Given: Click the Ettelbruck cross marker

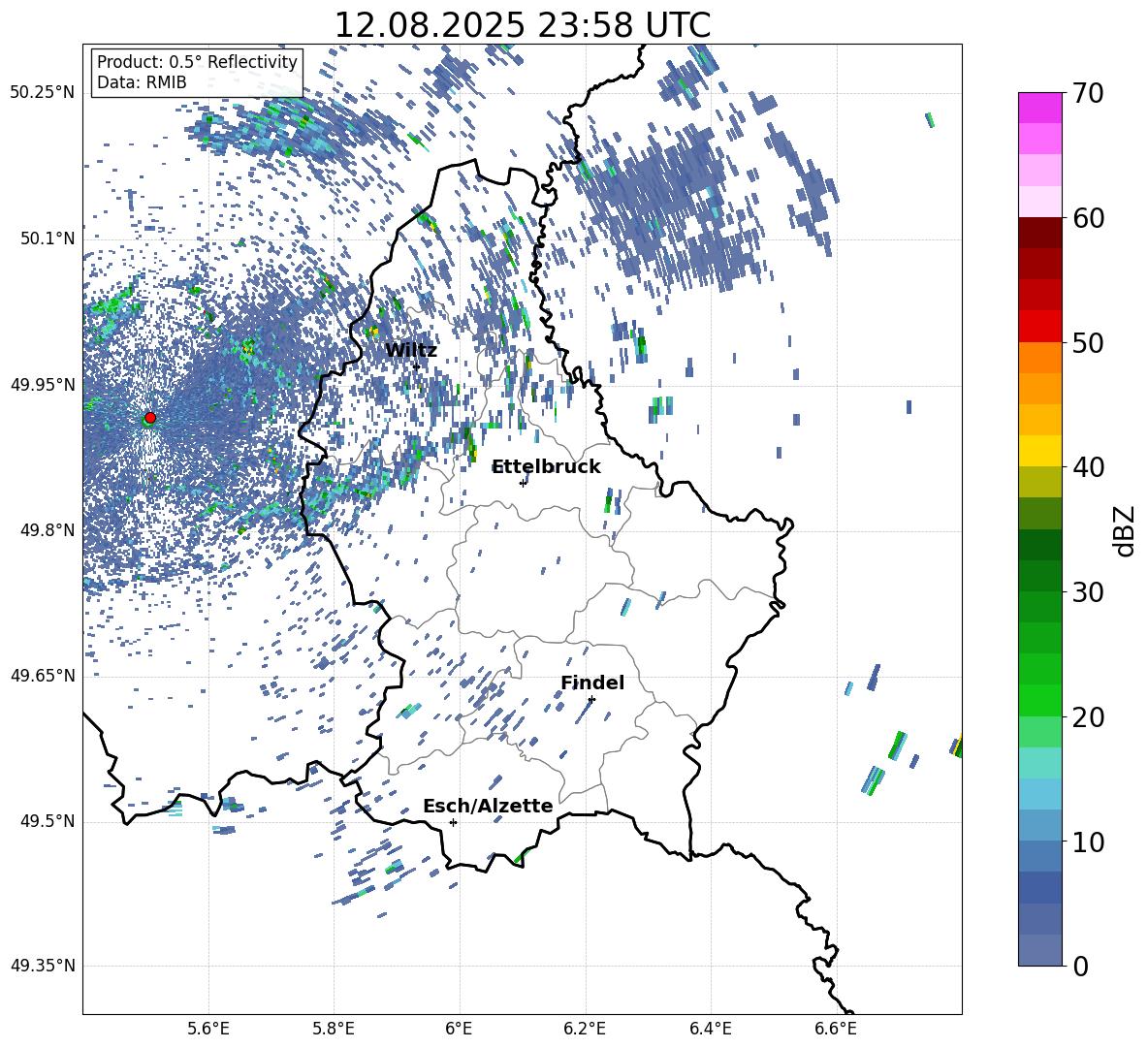Looking at the screenshot, I should tap(523, 483).
